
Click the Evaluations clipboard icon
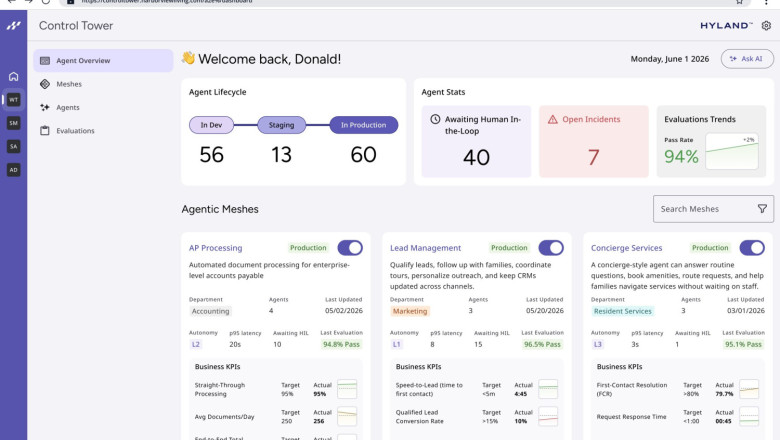coord(45,131)
